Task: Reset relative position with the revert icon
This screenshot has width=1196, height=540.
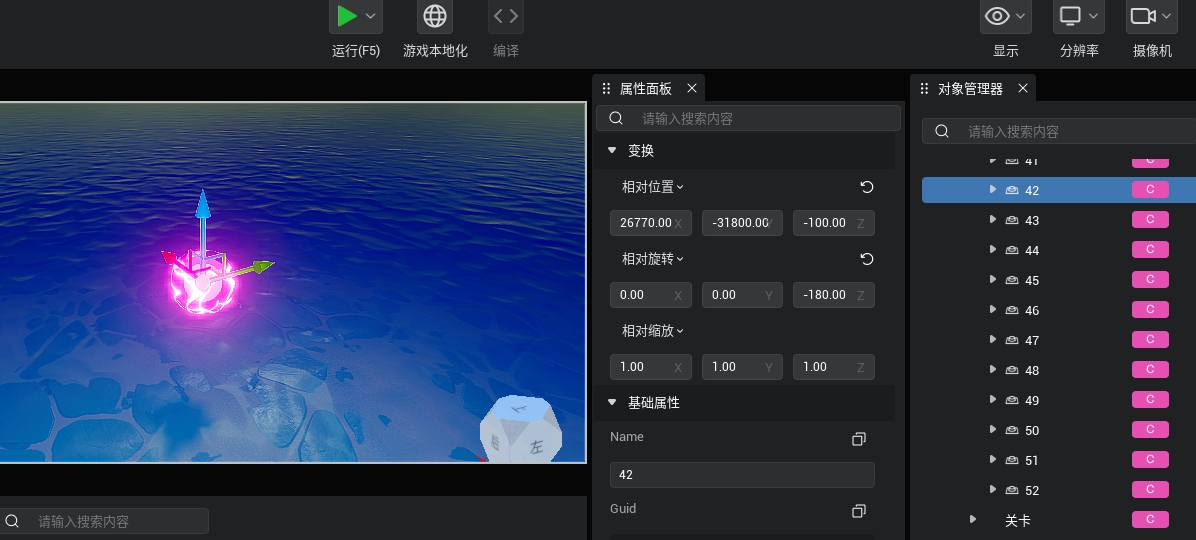Action: pos(867,187)
